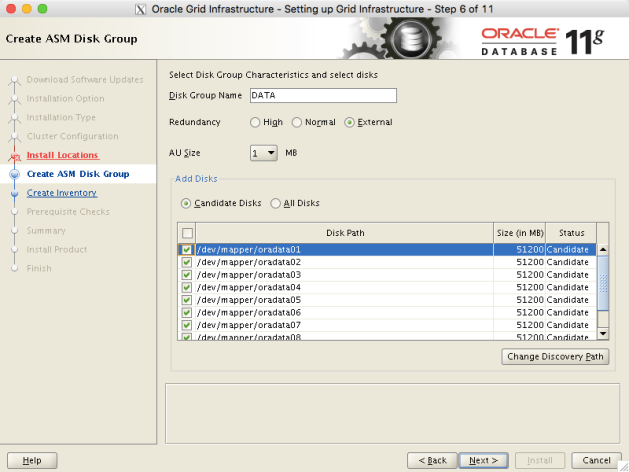Click the disk table scrollbar thumb
Viewport: 629px width, 472px height.
[x=603, y=283]
